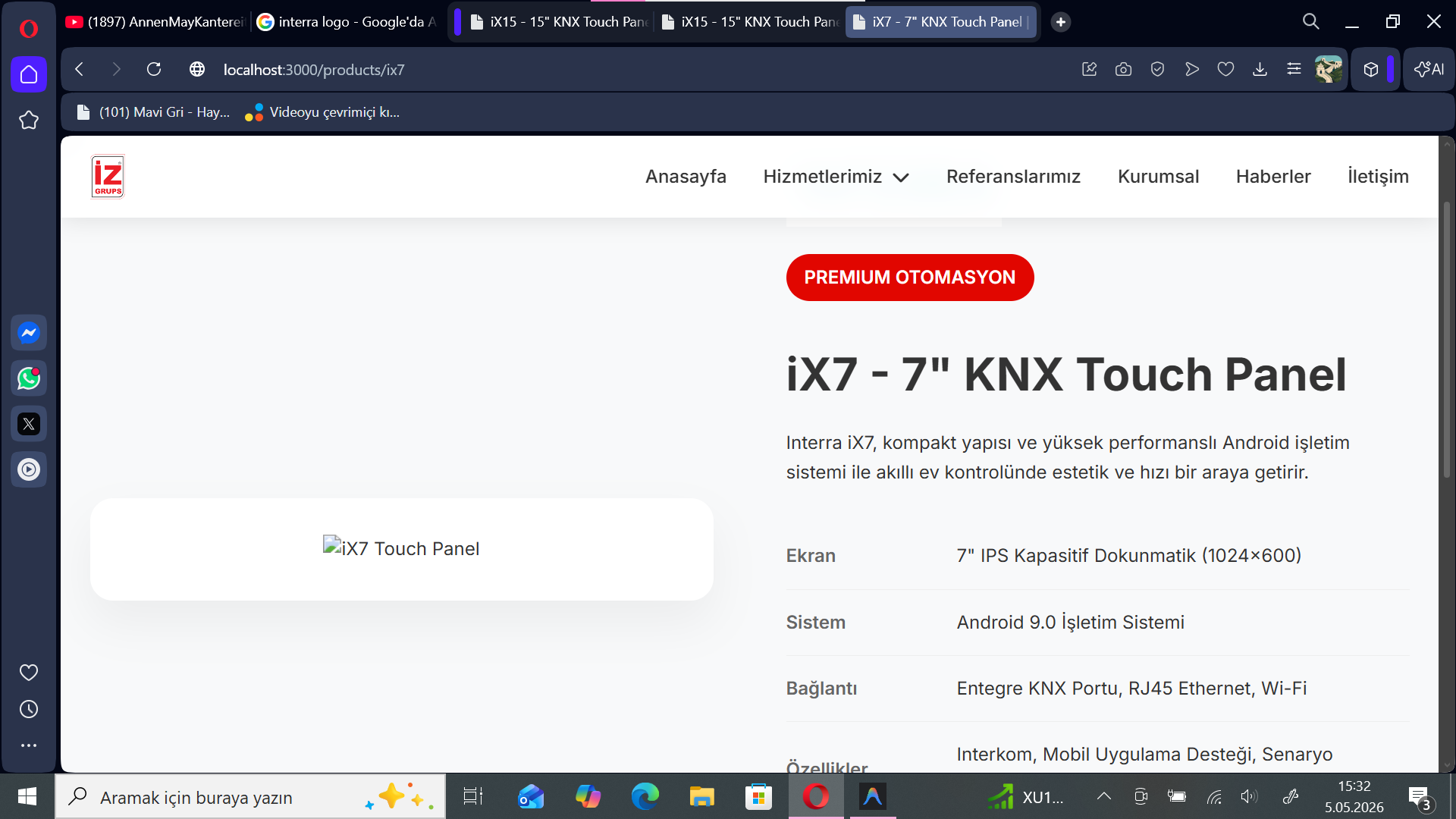Open X (Twitter) in the sidebar

point(29,424)
